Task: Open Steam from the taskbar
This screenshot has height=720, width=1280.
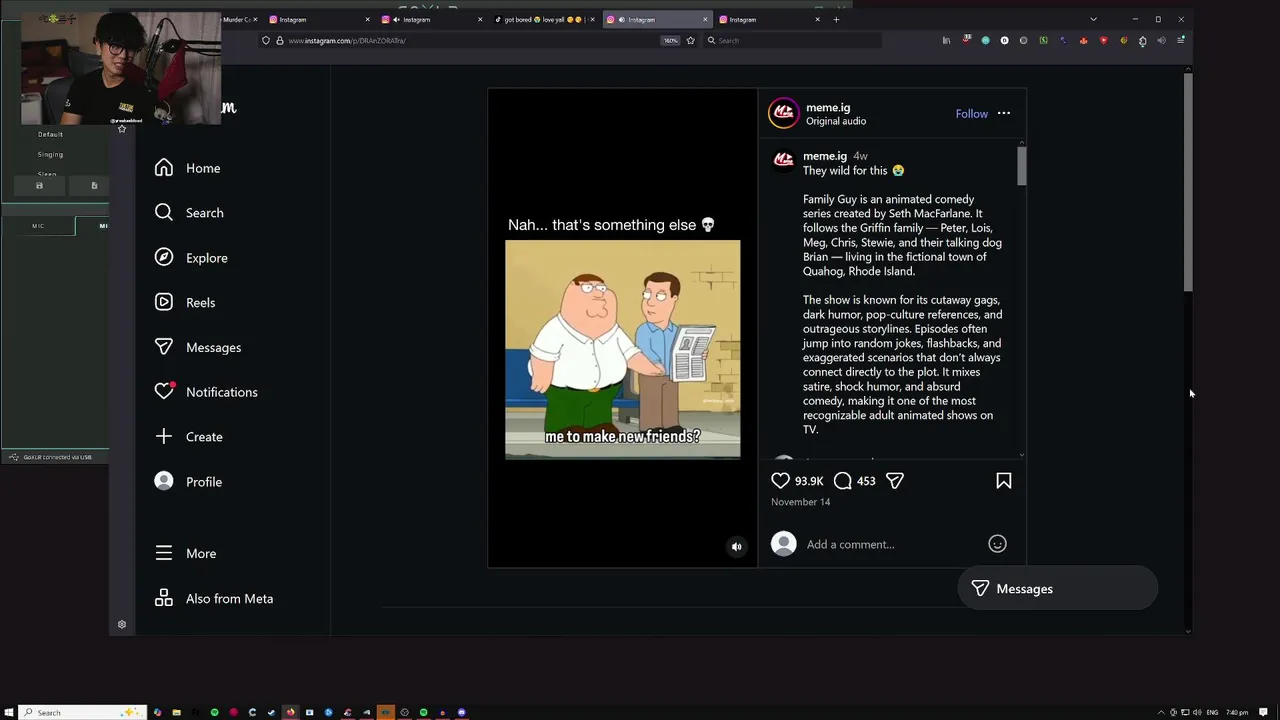Action: [271, 712]
